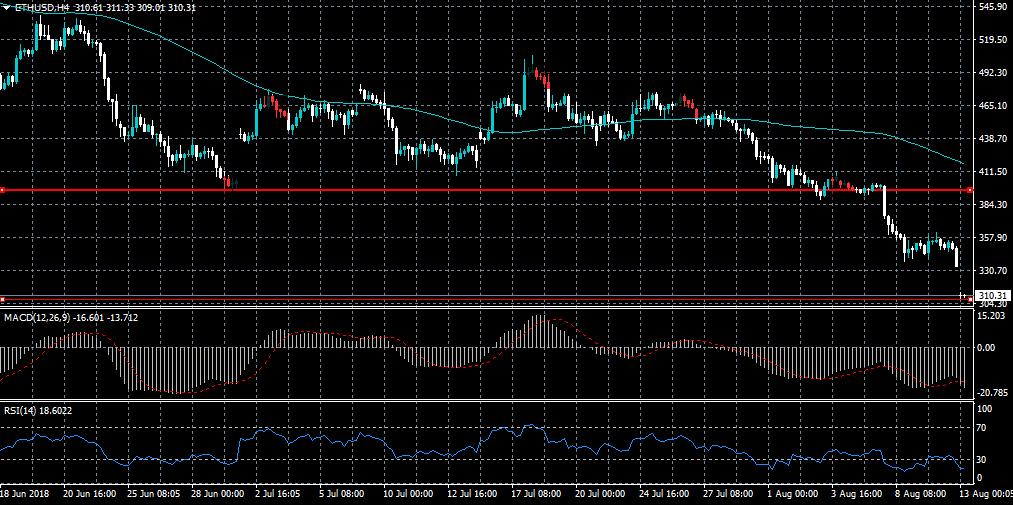The height and width of the screenshot is (505, 1013).
Task: Click the RSI(14) 18.6022 indicator label
Action: pyautogui.click(x=38, y=409)
